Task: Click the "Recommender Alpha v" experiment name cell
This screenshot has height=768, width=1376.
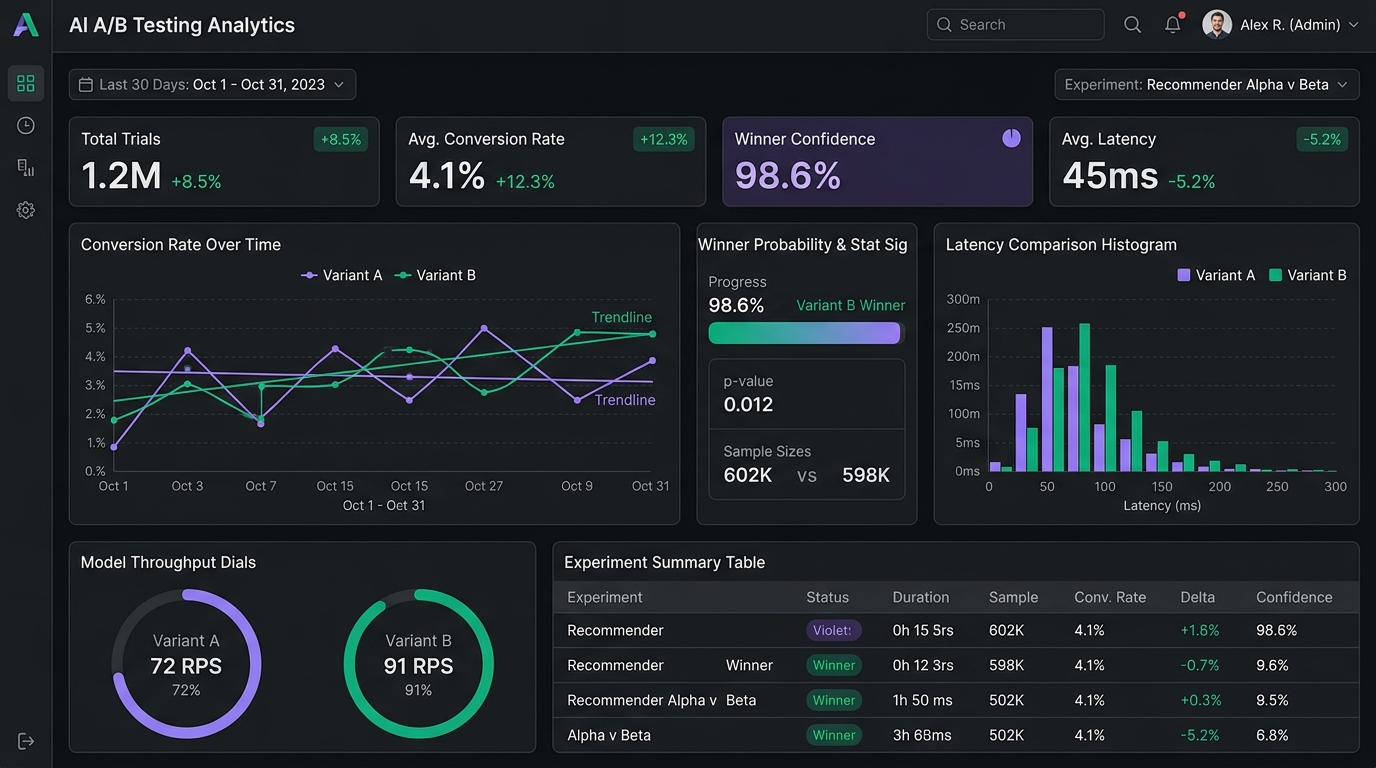Action: (642, 700)
